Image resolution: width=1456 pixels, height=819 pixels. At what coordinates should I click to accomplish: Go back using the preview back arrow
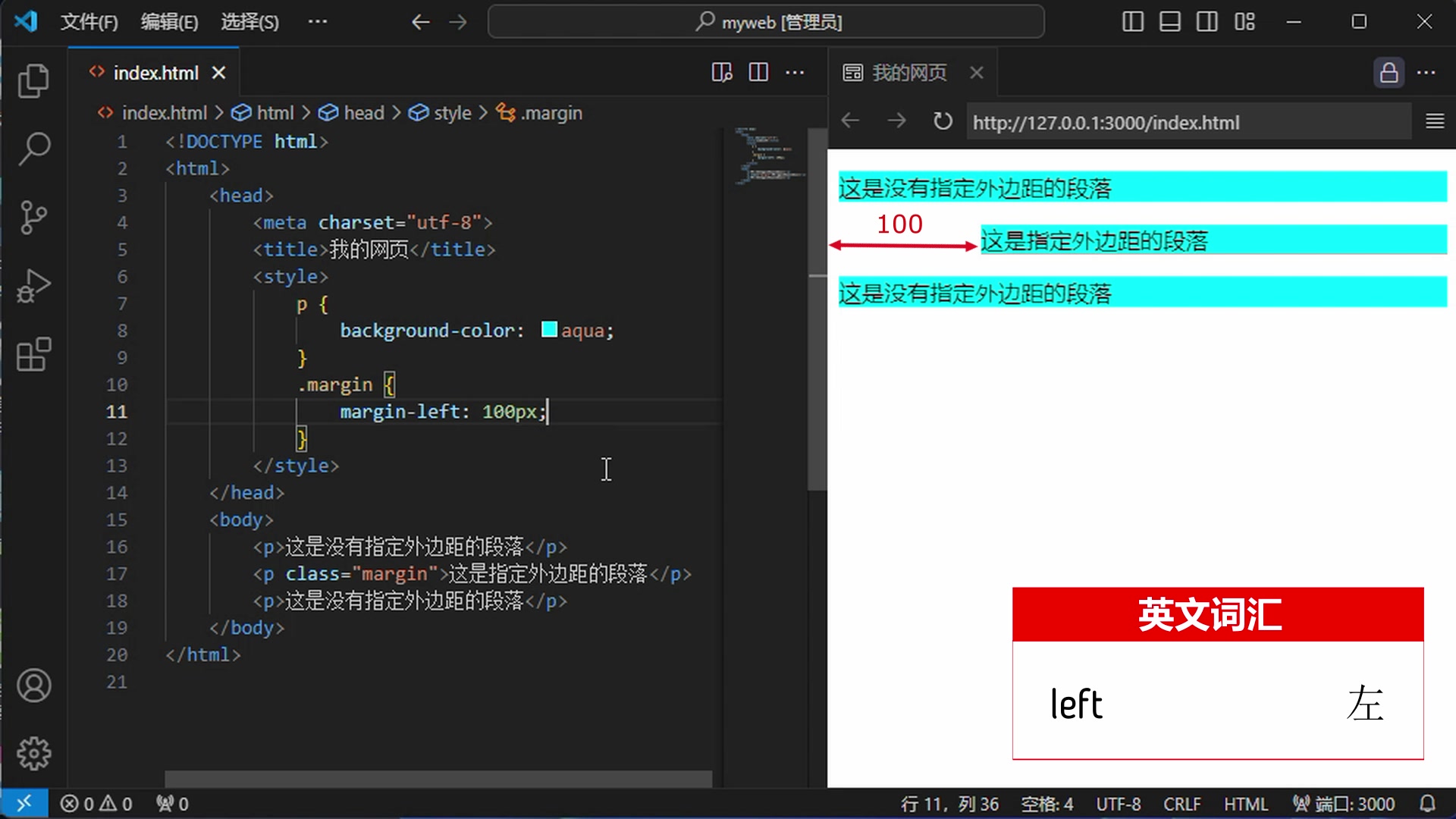coord(849,121)
